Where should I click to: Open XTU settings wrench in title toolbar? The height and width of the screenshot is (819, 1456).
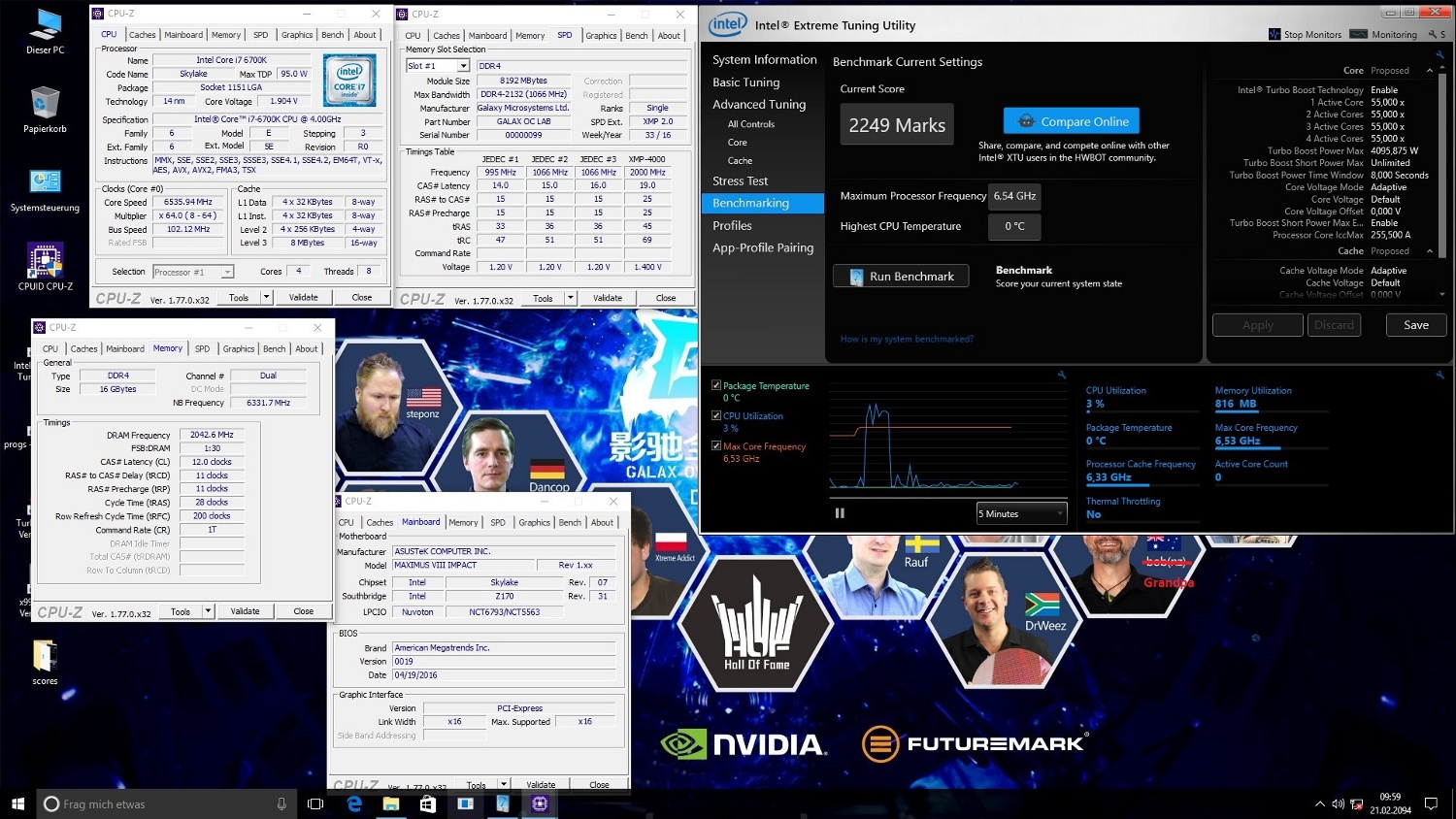[x=1433, y=34]
